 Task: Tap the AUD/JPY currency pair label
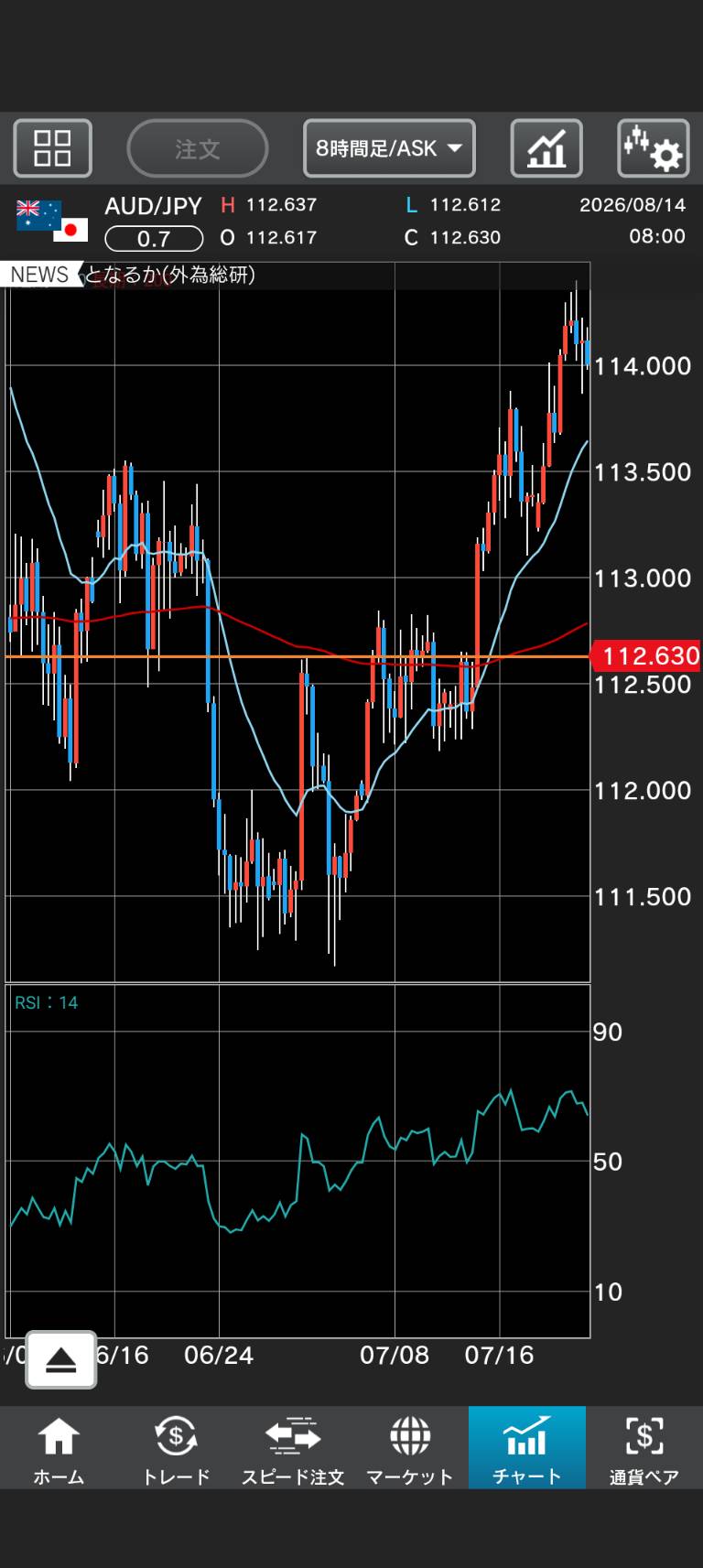click(x=153, y=206)
